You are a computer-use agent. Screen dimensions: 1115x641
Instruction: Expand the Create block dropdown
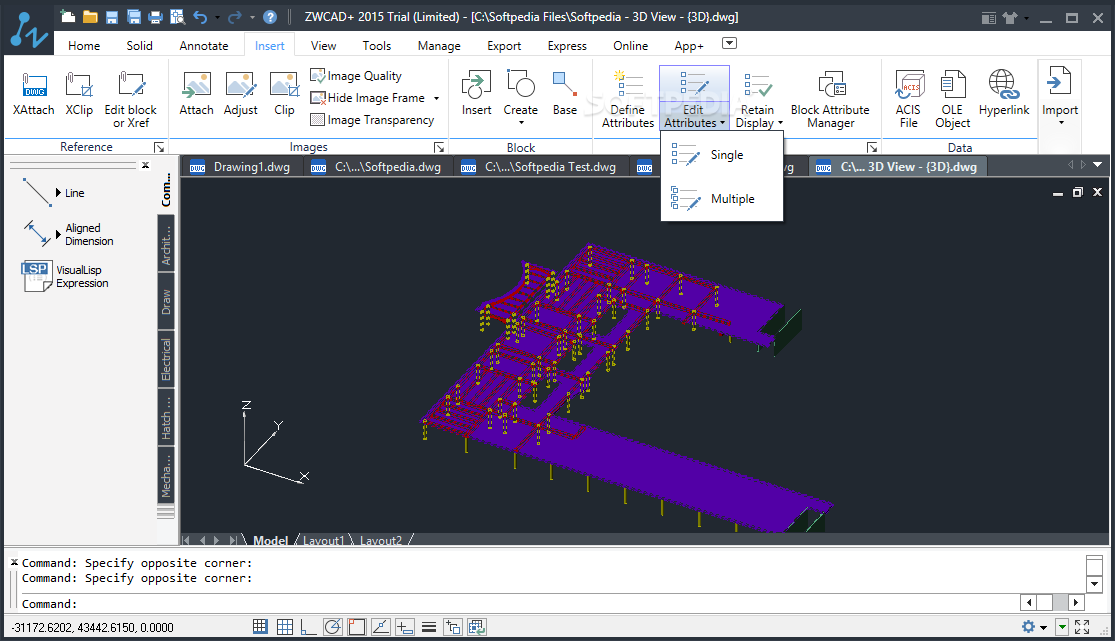(x=521, y=123)
